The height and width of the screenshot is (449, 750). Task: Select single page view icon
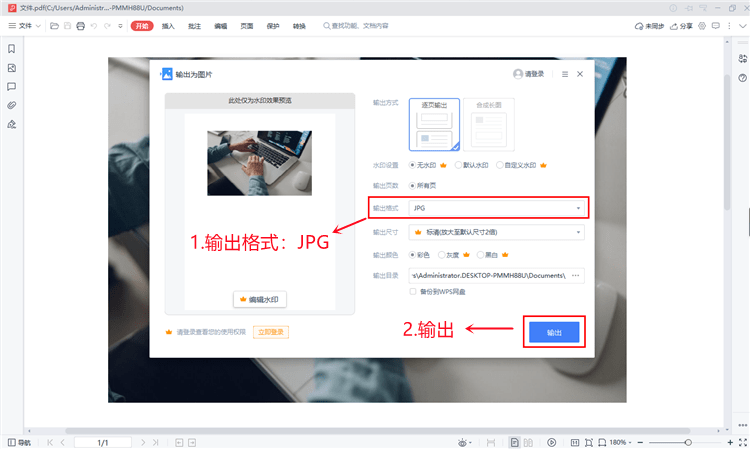pos(514,443)
